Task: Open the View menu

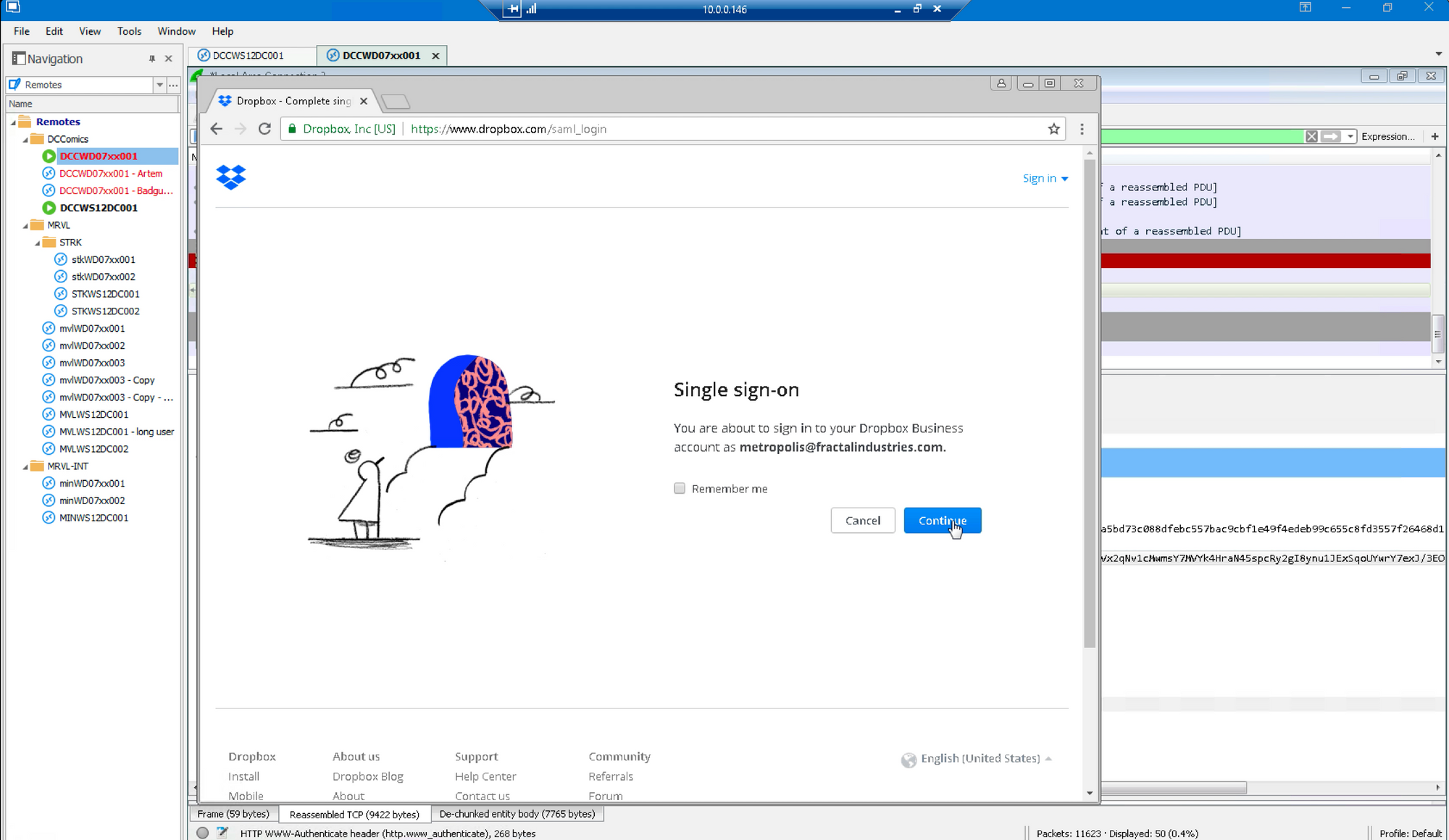Action: (x=90, y=31)
